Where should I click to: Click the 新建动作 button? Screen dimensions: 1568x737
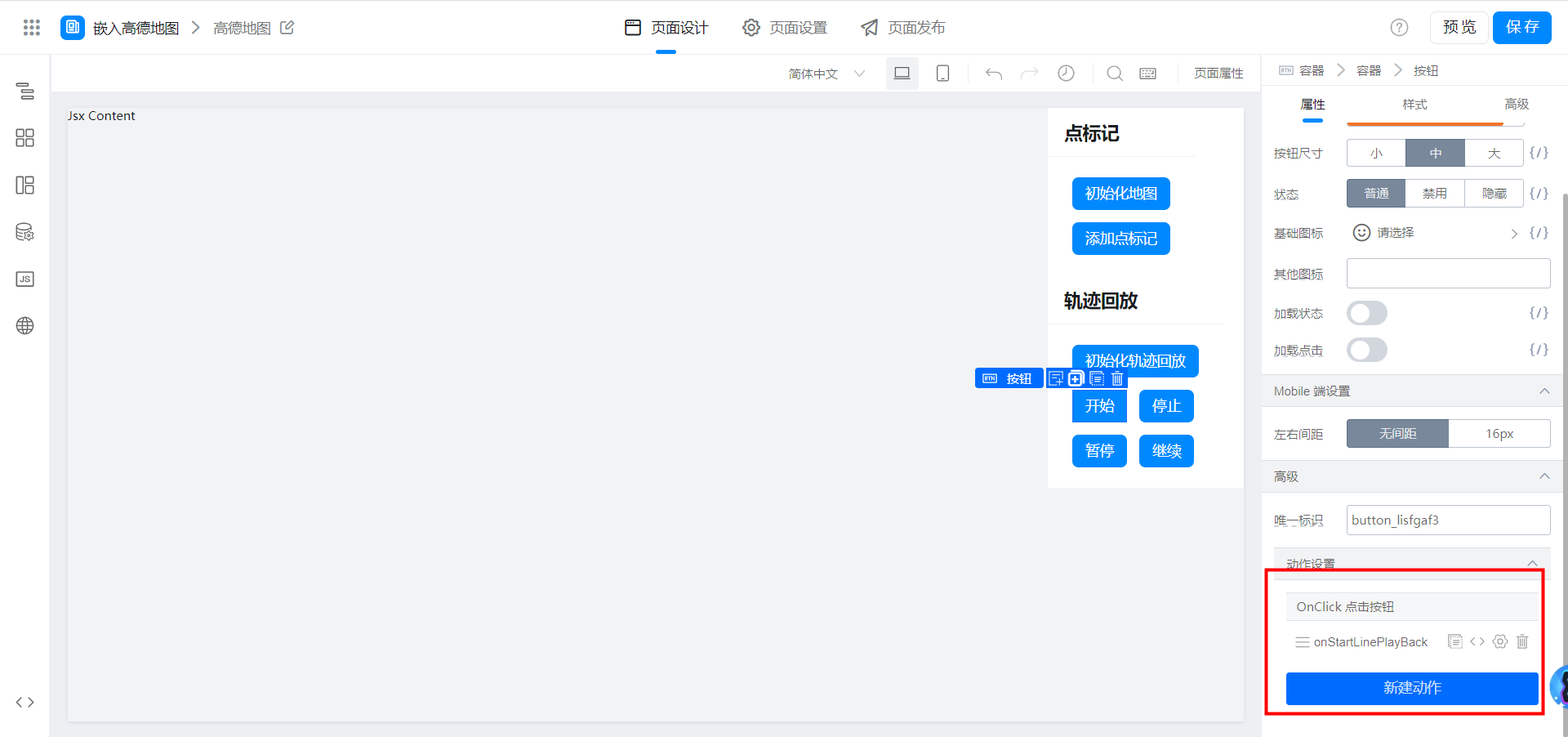[1412, 688]
